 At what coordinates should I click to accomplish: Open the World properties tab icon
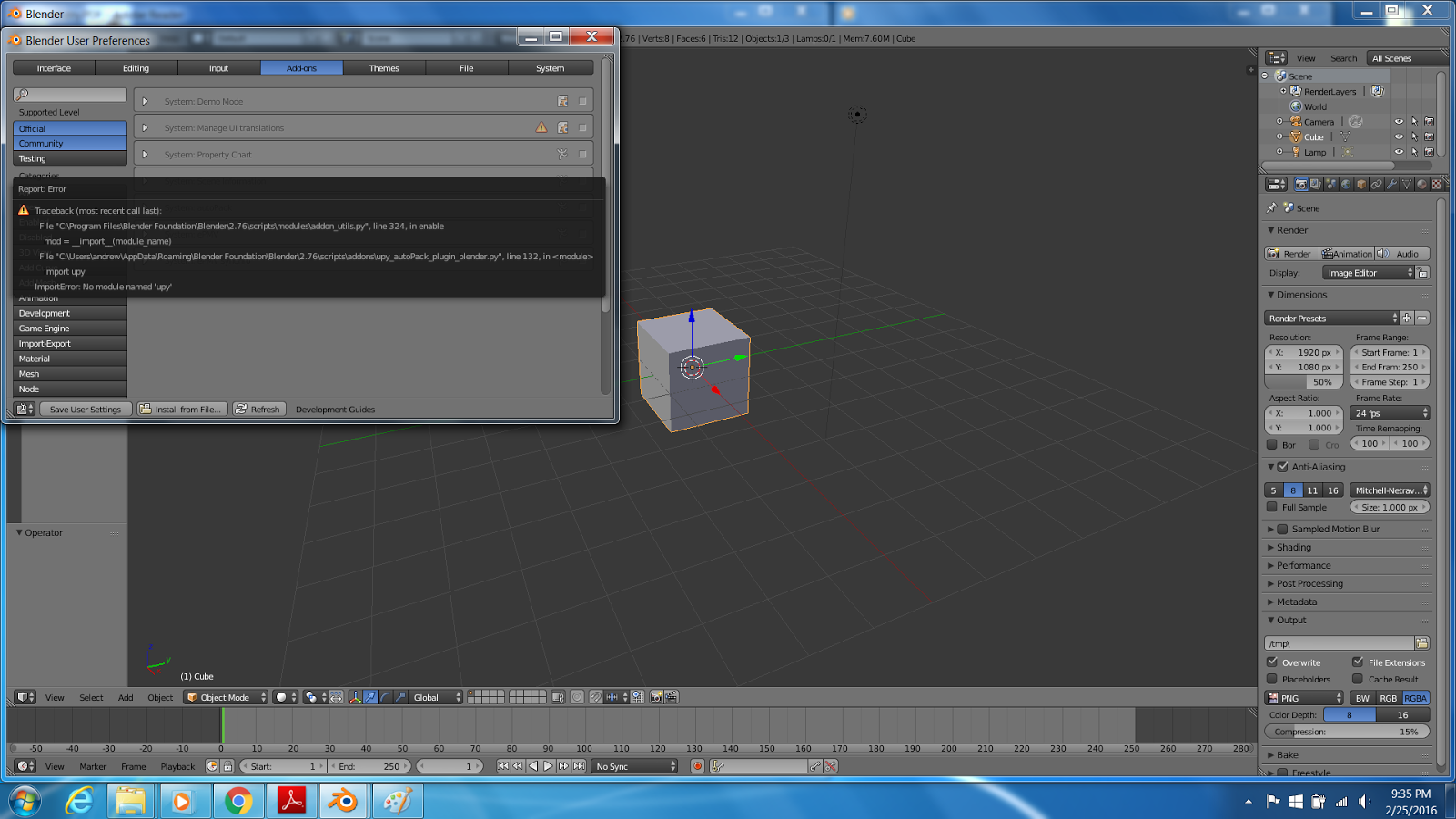click(x=1347, y=185)
